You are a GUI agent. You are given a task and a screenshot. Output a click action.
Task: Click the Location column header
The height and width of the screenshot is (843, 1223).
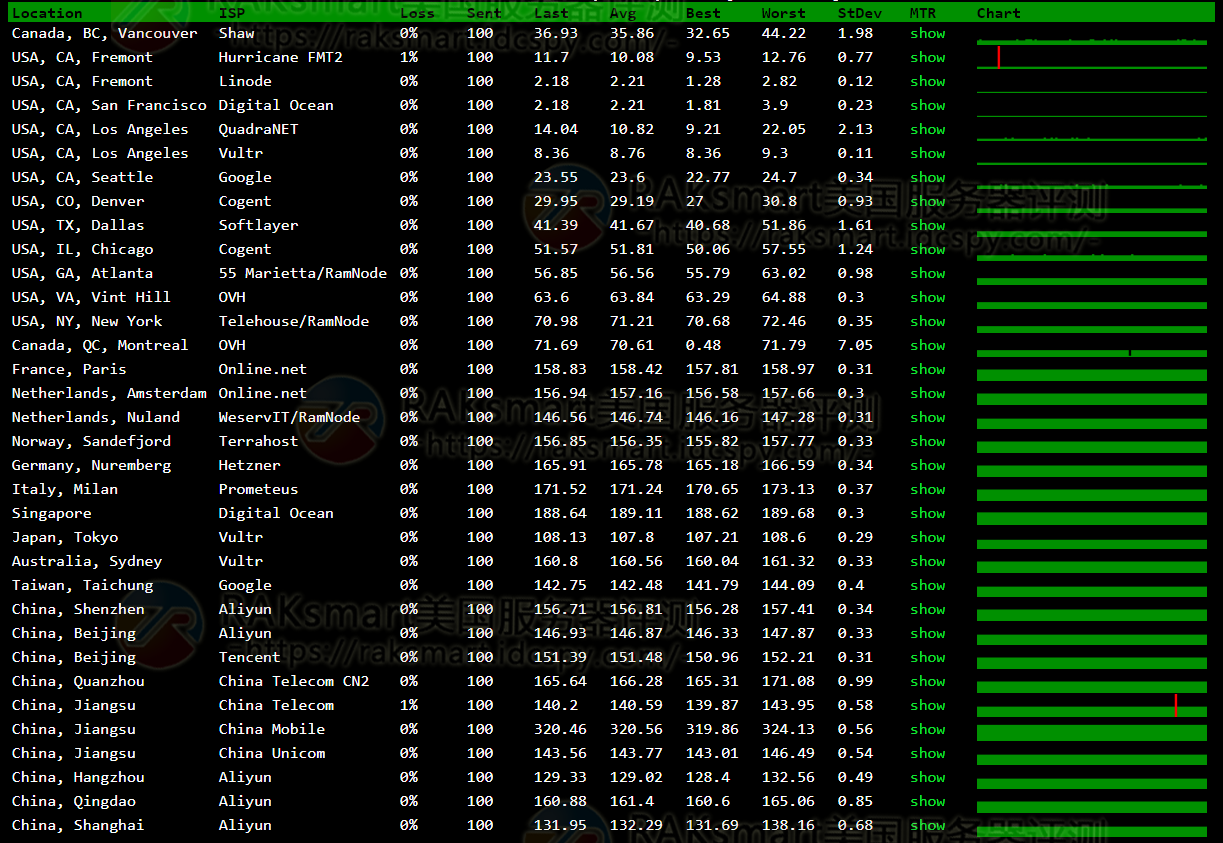pos(47,13)
